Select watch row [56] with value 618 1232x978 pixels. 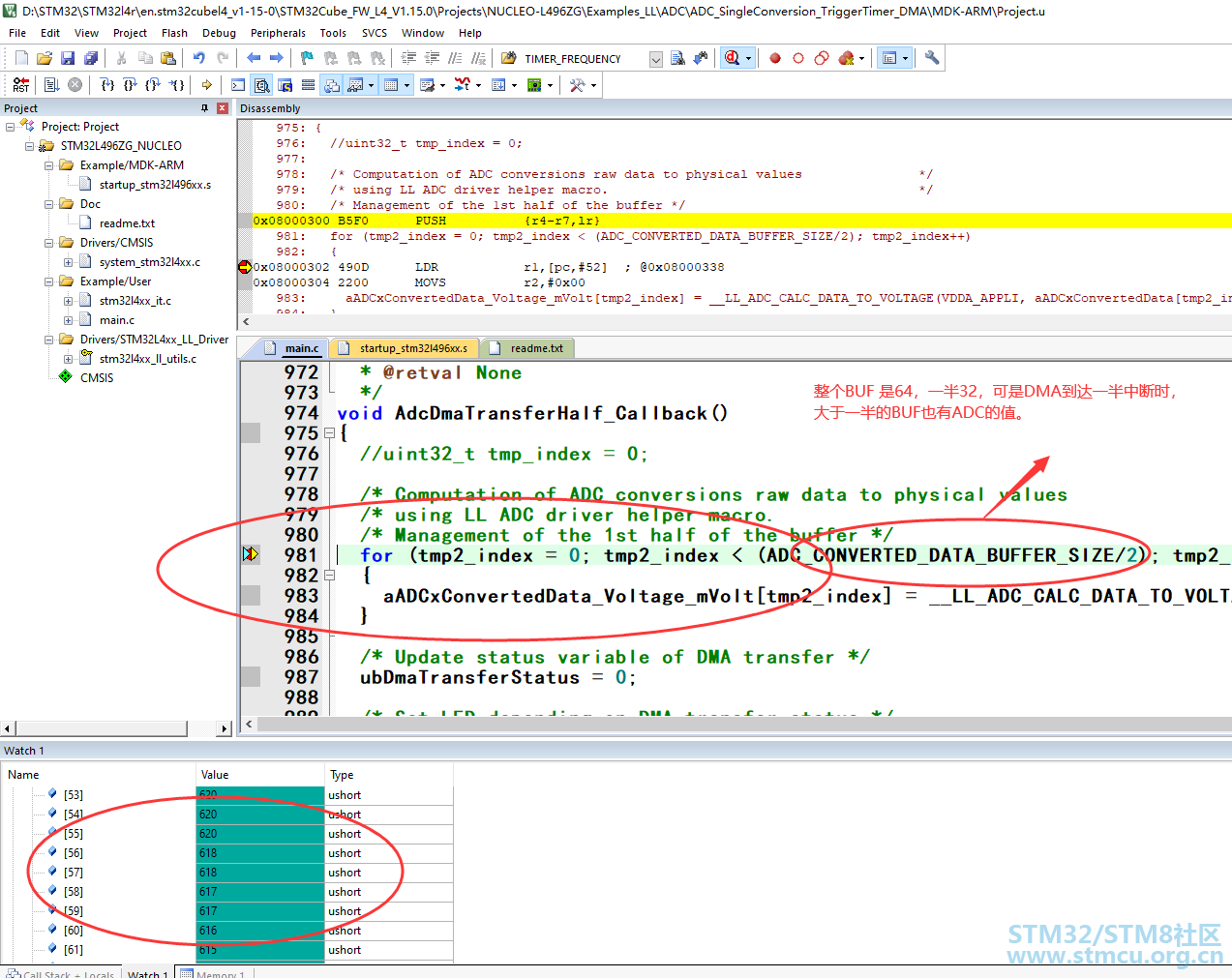point(227,853)
